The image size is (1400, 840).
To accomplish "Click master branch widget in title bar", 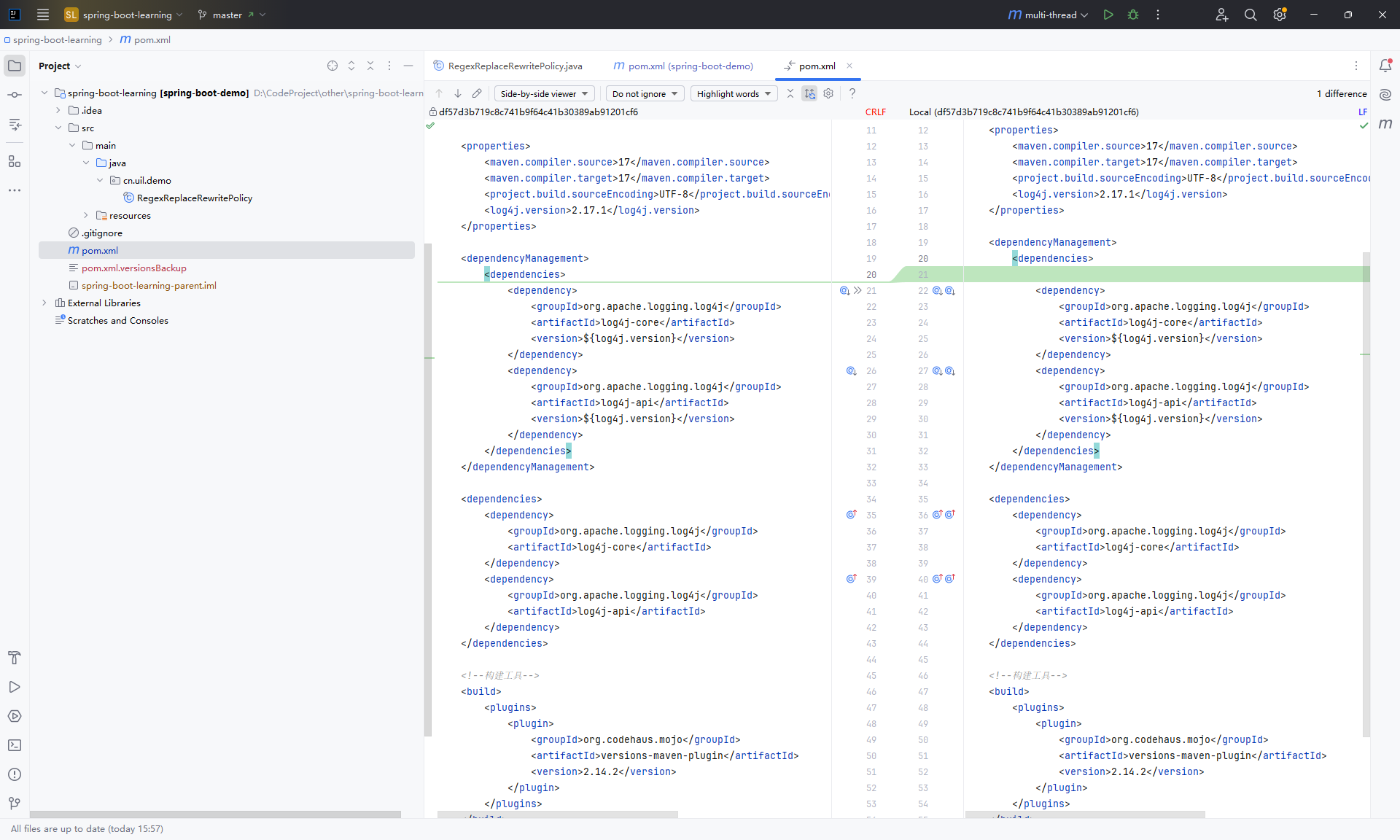I will (x=227, y=15).
